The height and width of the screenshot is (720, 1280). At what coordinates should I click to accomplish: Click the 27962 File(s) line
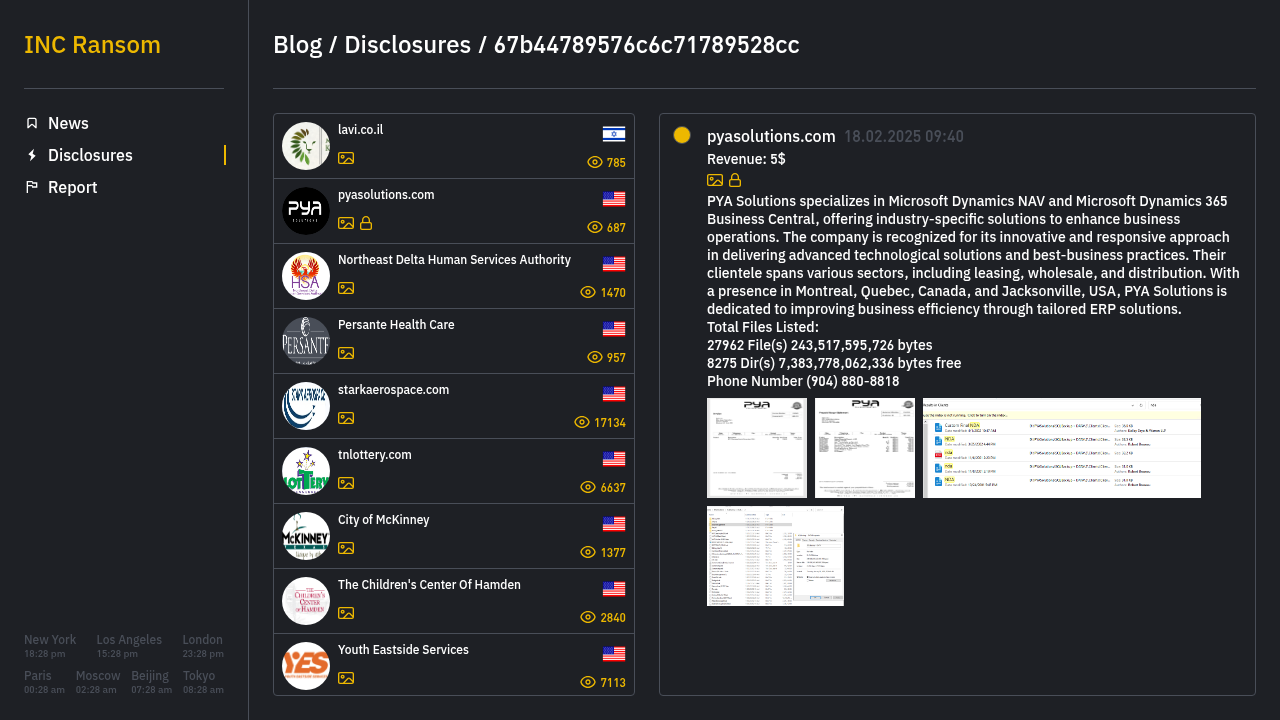[820, 345]
